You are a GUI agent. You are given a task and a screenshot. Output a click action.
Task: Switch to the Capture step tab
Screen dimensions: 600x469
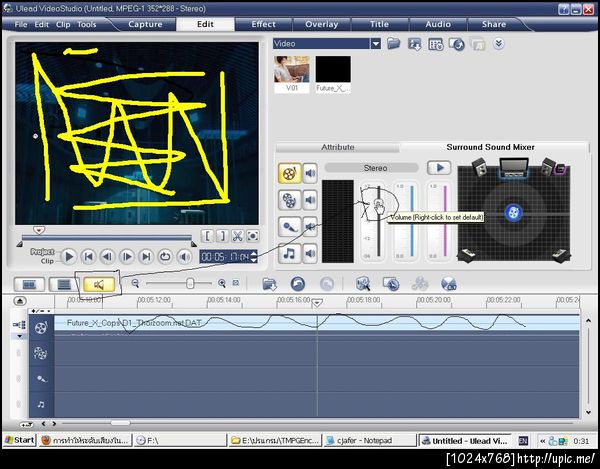coord(145,24)
